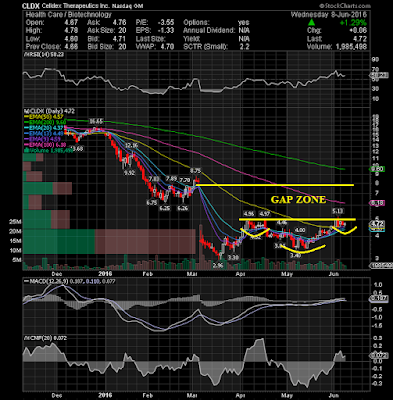Click the 16.65 price high annotation
The height and width of the screenshot is (400, 393).
96,122
